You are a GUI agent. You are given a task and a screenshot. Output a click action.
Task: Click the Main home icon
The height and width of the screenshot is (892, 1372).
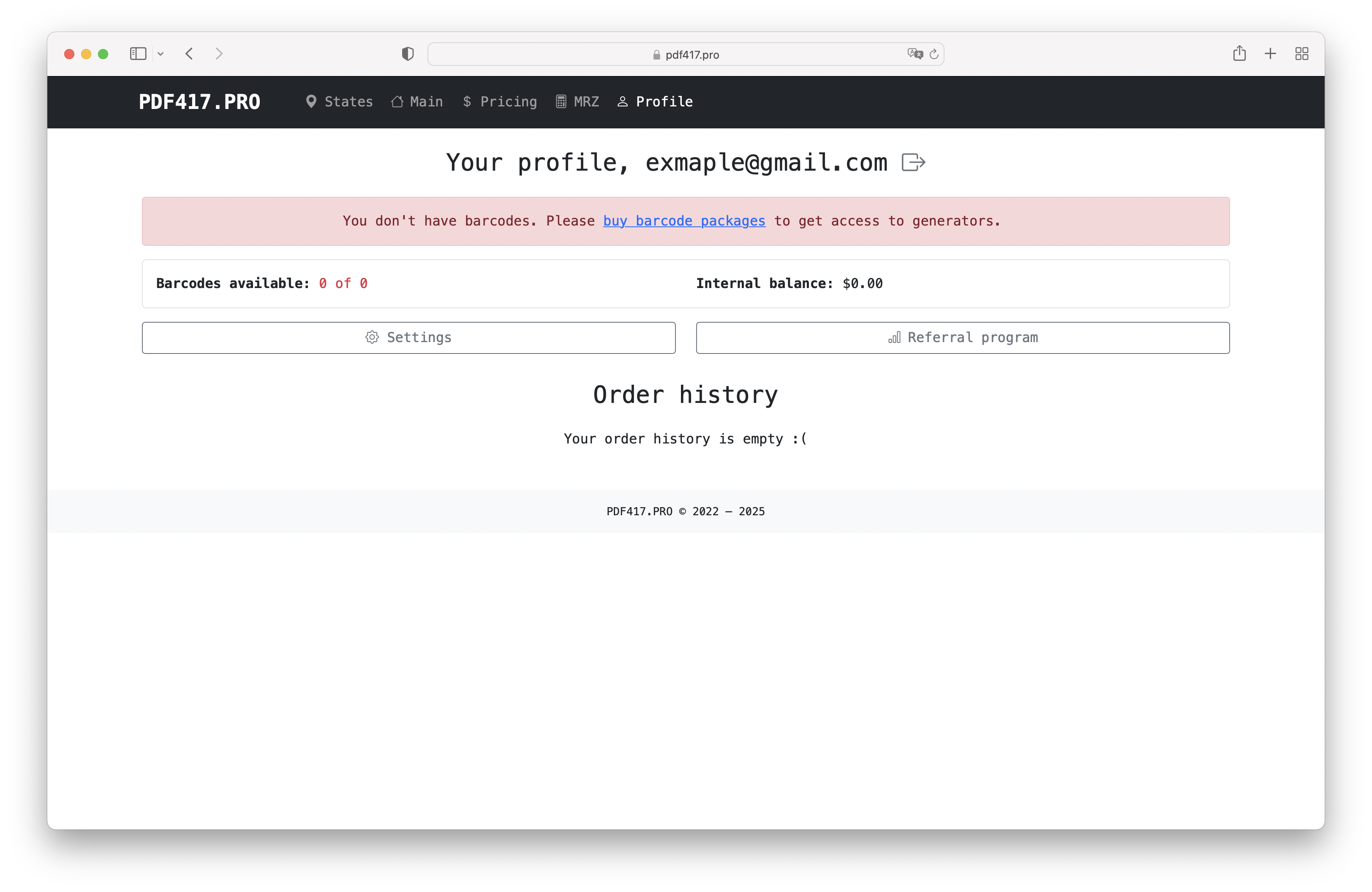397,101
